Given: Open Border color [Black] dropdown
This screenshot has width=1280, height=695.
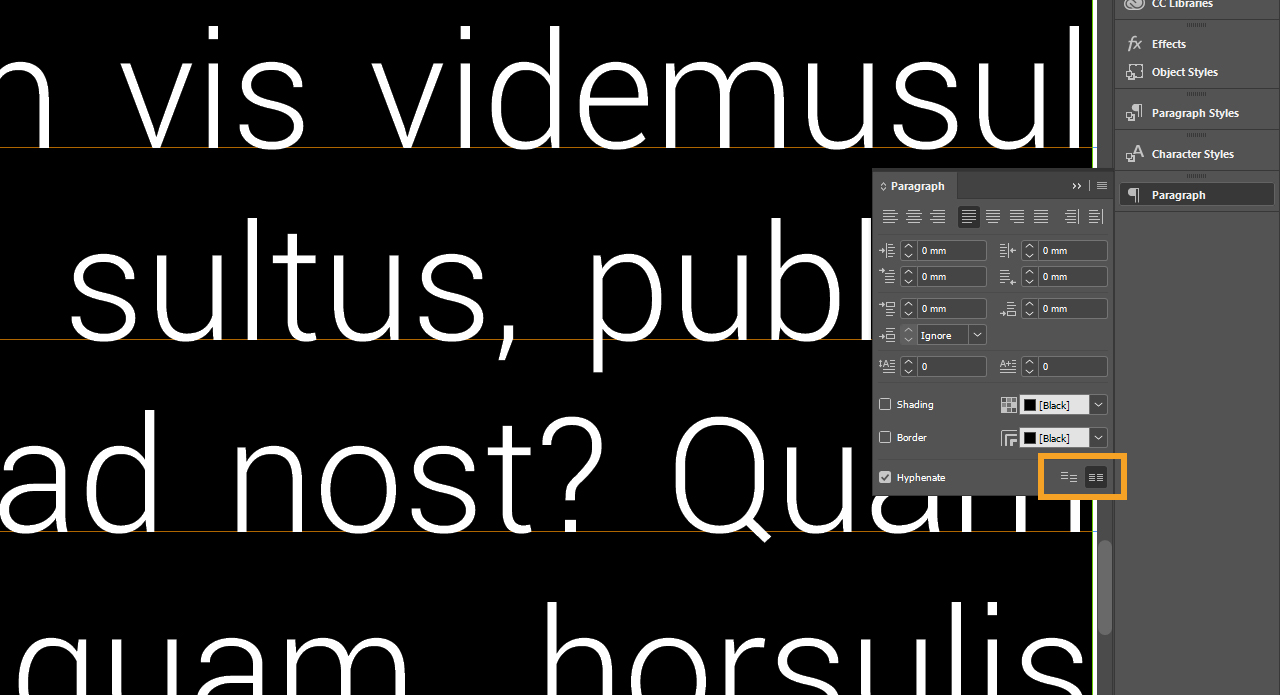Looking at the screenshot, I should click(1099, 438).
